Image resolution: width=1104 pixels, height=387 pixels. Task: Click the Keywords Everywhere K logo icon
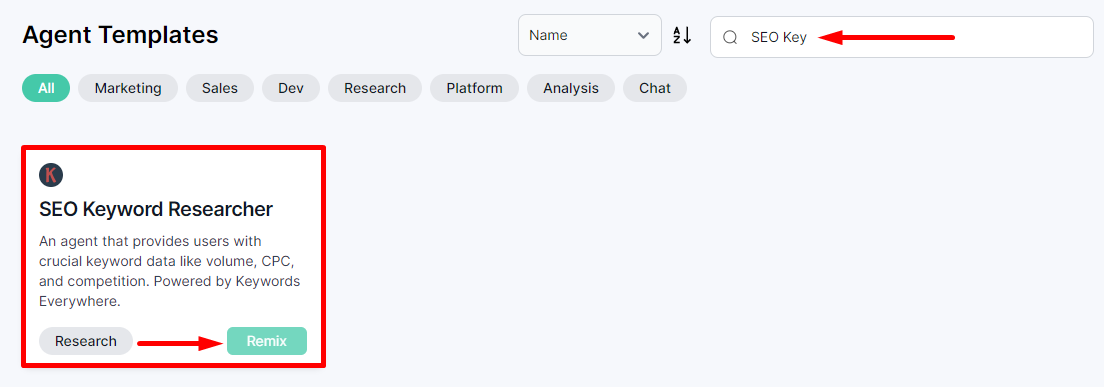tap(51, 175)
